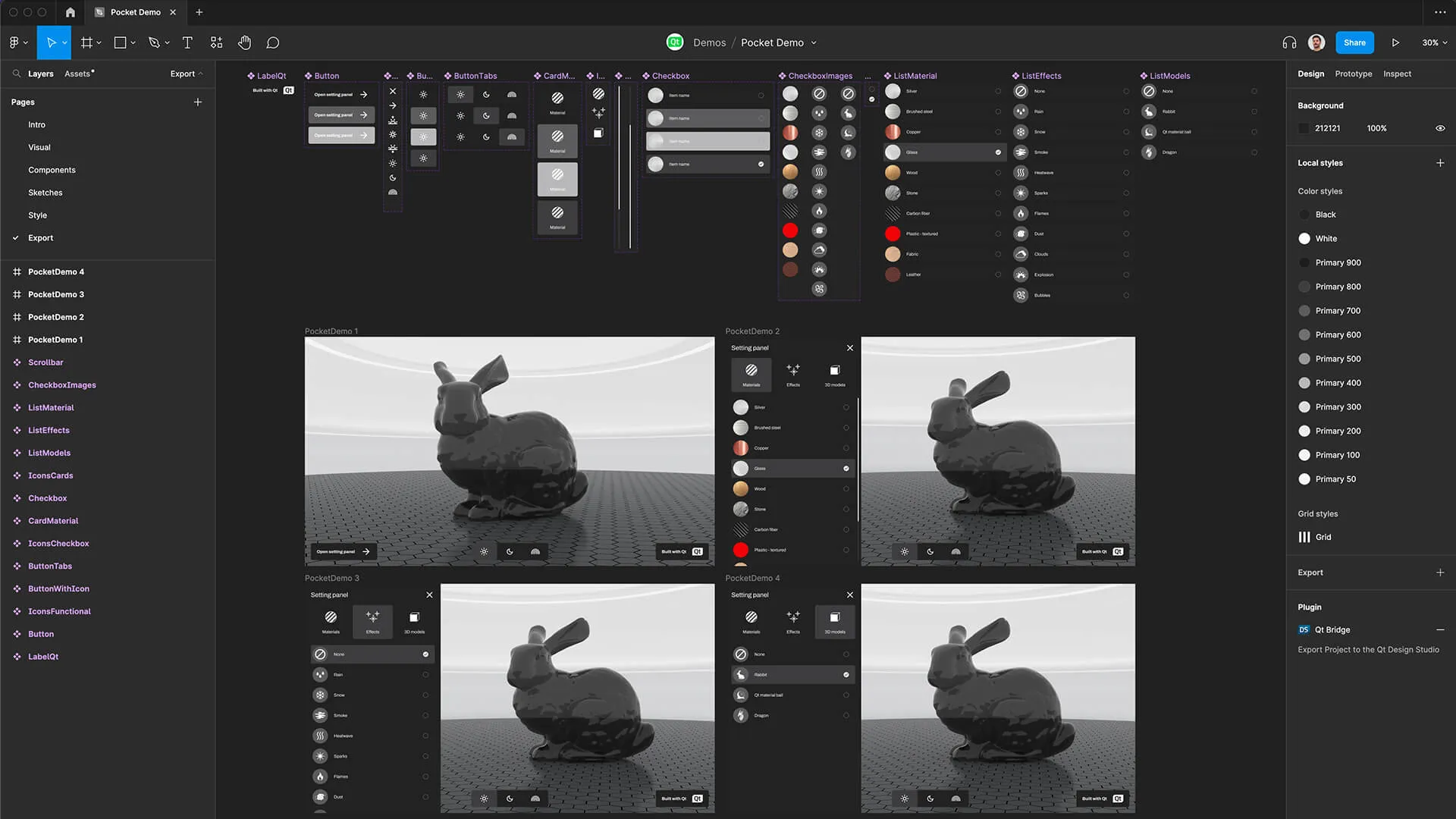Expand Pocket Demo file name chevron
Screen dimensions: 1456x819
(814, 43)
